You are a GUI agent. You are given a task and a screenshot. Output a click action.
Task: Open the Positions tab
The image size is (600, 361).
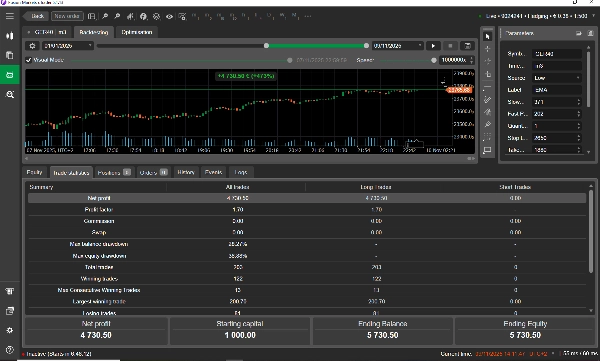point(114,173)
